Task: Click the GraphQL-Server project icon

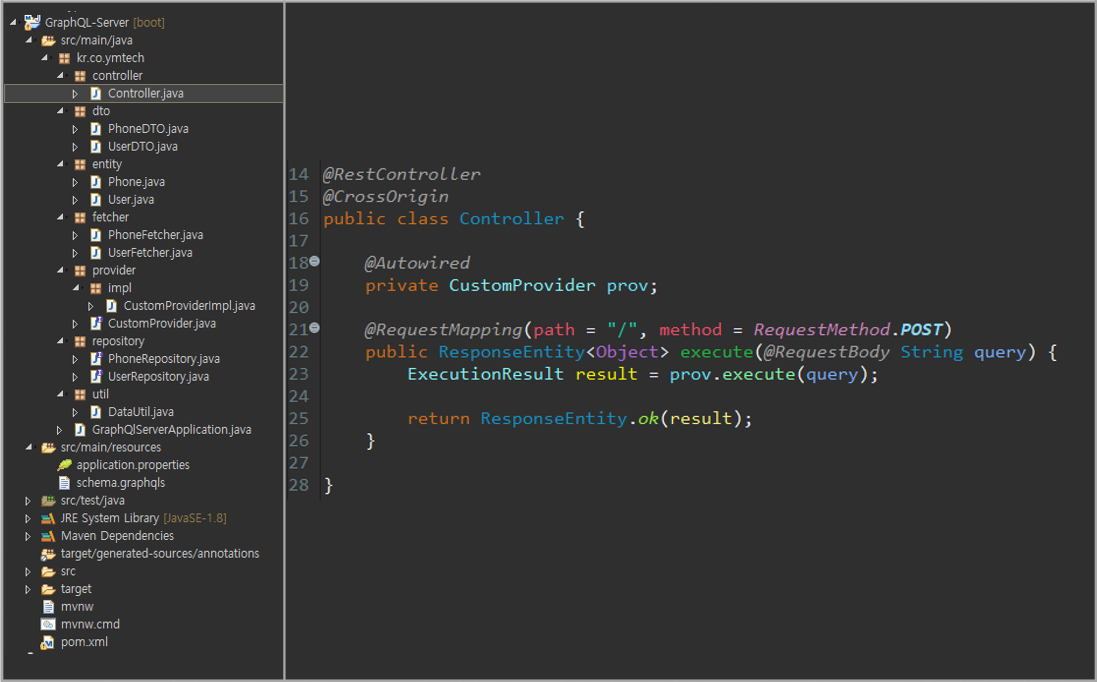Action: [32, 22]
